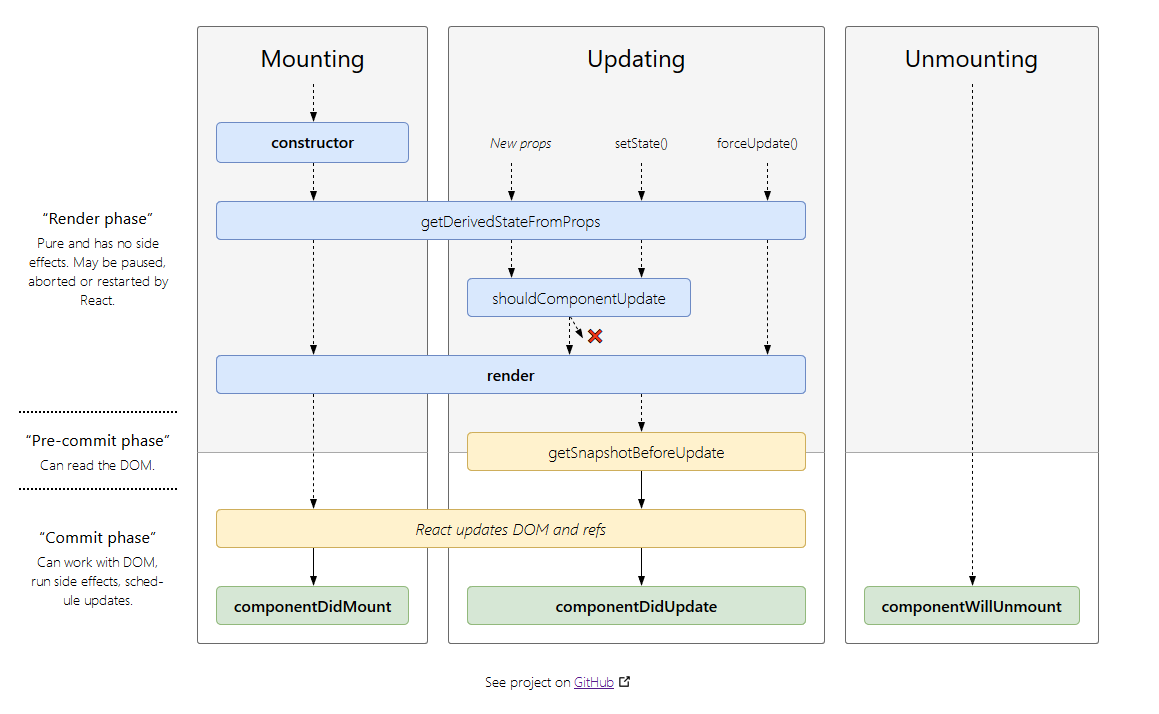Click the "Commit phase" label

click(x=98, y=537)
